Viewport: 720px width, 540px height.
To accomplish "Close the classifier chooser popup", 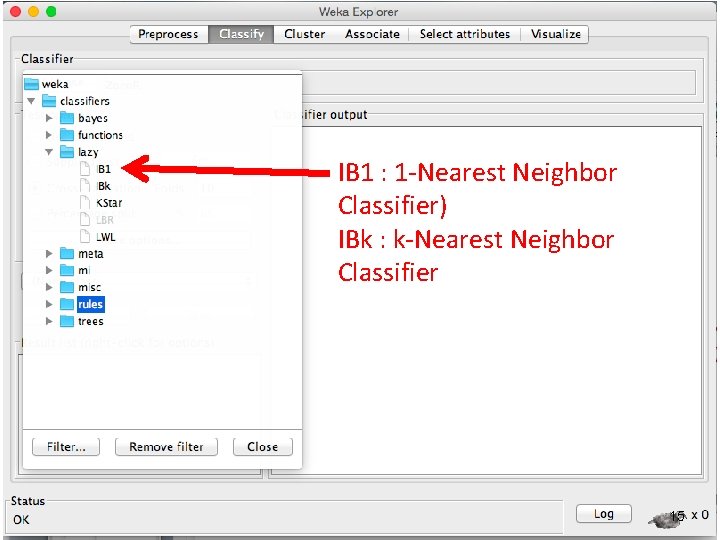I will pyautogui.click(x=263, y=447).
